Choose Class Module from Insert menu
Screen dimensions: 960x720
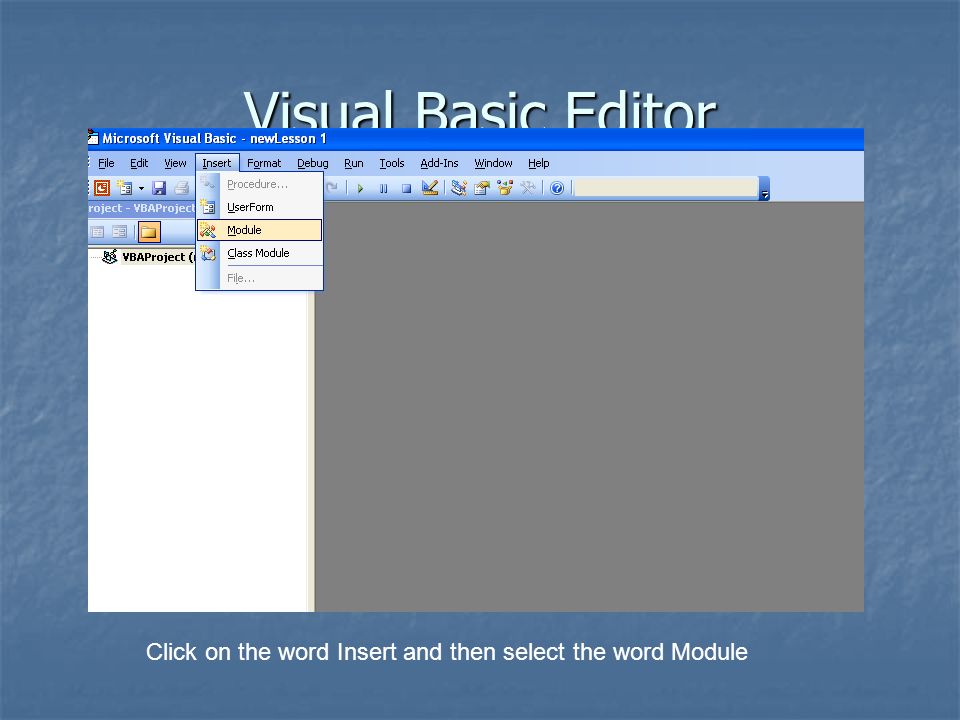coord(260,253)
